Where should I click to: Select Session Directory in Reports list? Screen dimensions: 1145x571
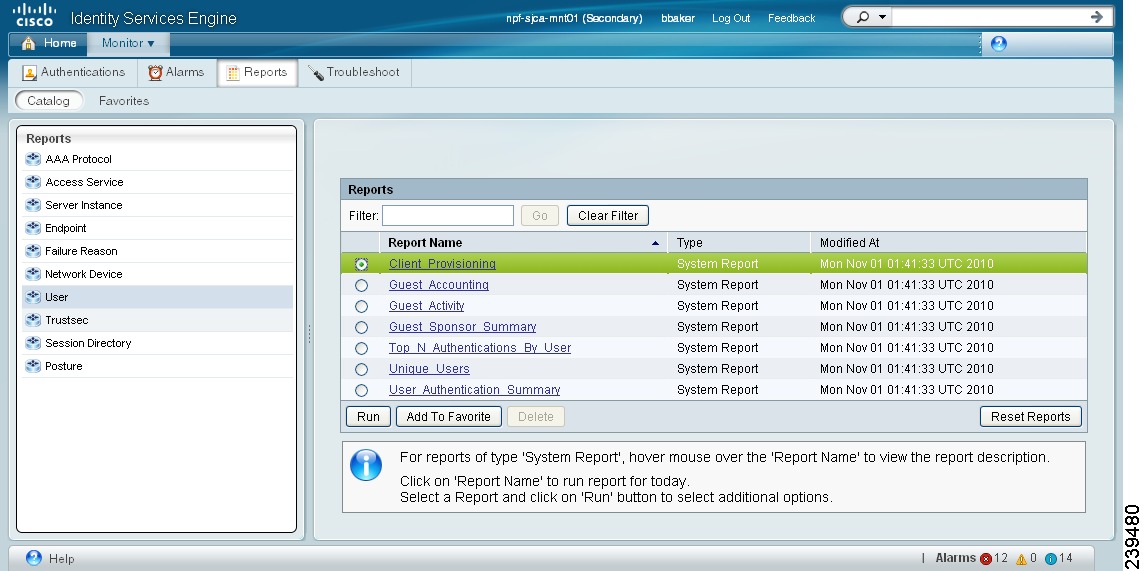click(x=158, y=343)
